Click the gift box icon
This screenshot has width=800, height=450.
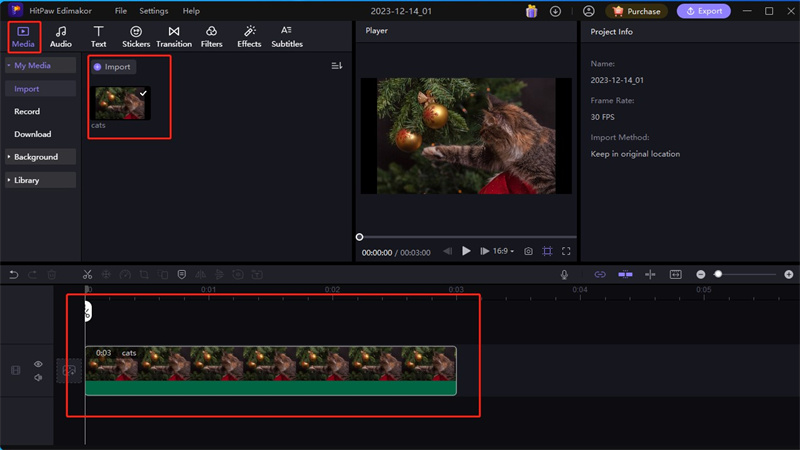(x=532, y=11)
